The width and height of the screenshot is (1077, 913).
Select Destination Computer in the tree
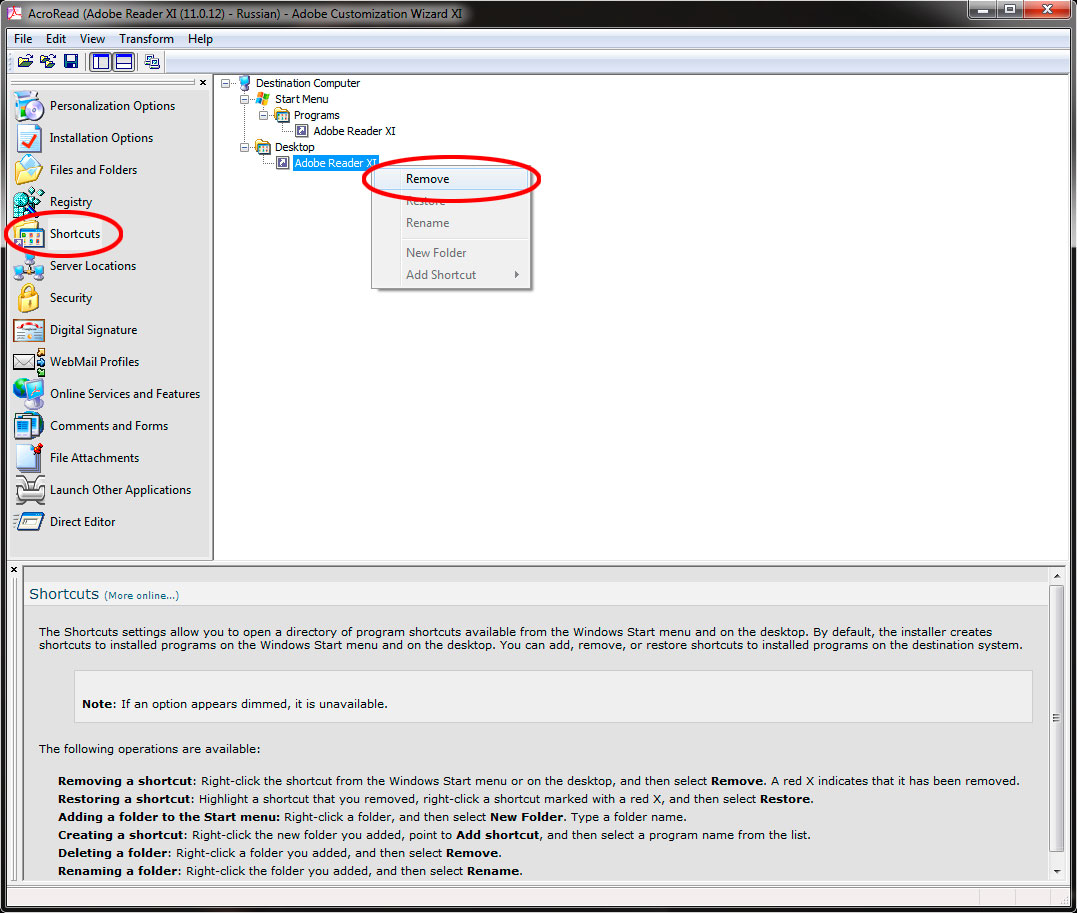pyautogui.click(x=308, y=83)
